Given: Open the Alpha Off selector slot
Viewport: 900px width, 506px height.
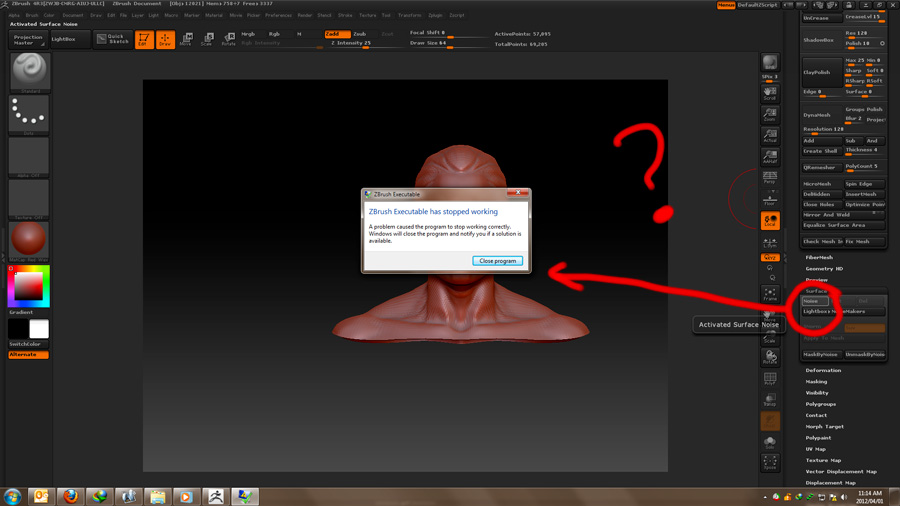Looking at the screenshot, I should tap(29, 157).
